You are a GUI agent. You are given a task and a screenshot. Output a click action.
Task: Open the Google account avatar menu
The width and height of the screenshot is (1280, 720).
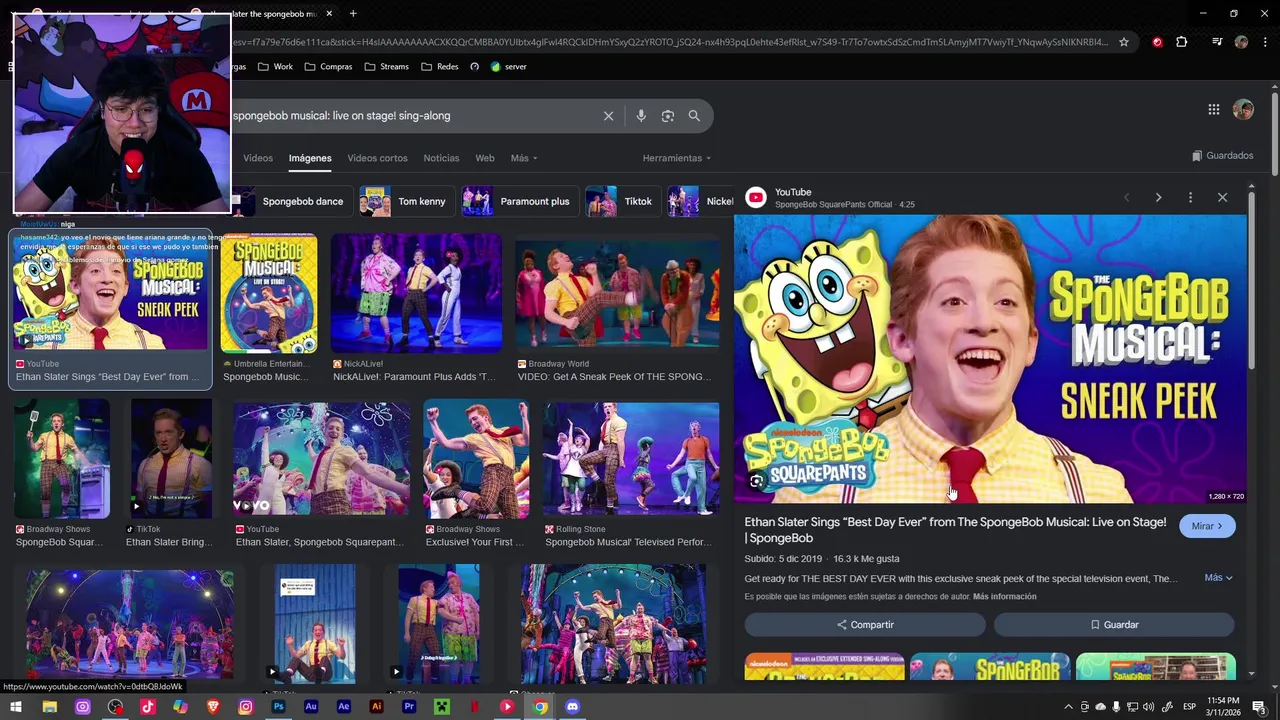click(x=1243, y=110)
